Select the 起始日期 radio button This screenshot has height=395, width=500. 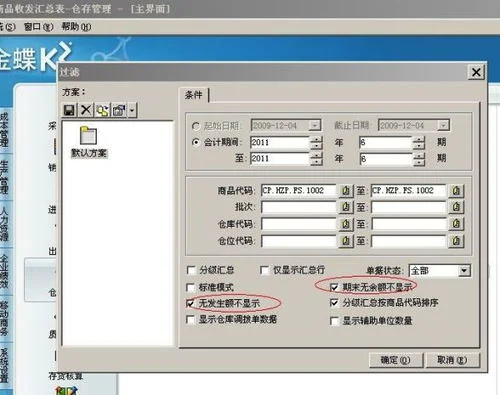click(196, 126)
